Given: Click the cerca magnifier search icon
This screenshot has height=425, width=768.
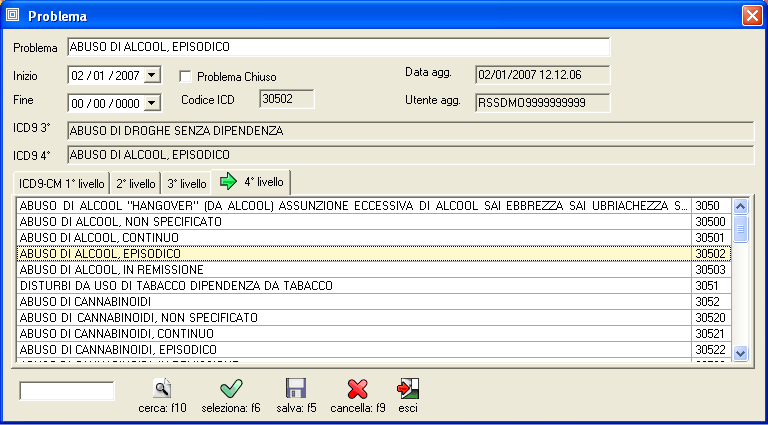Looking at the screenshot, I should point(163,389).
